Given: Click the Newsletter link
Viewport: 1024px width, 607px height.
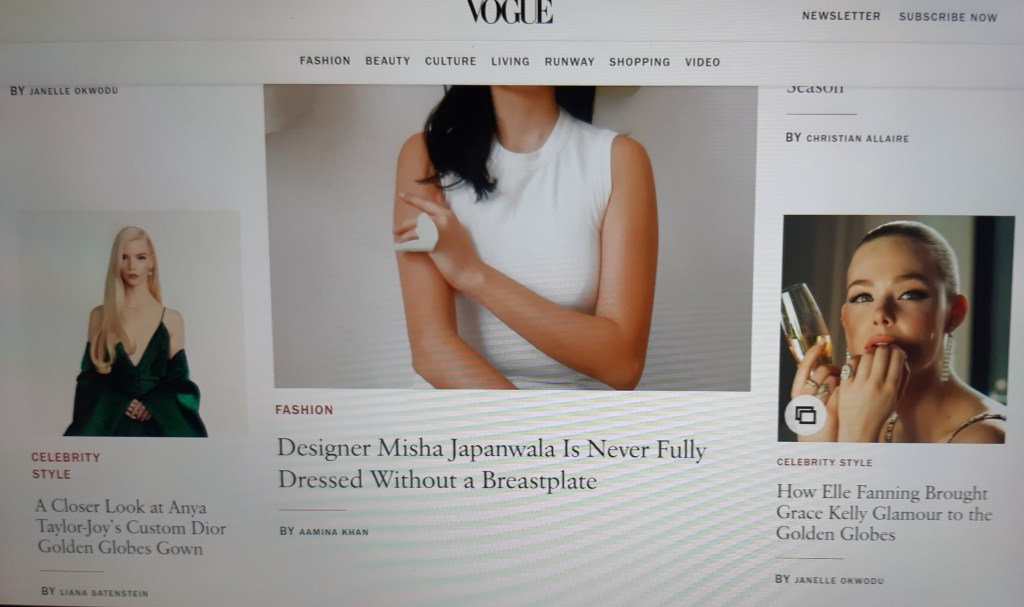Looking at the screenshot, I should pos(841,16).
